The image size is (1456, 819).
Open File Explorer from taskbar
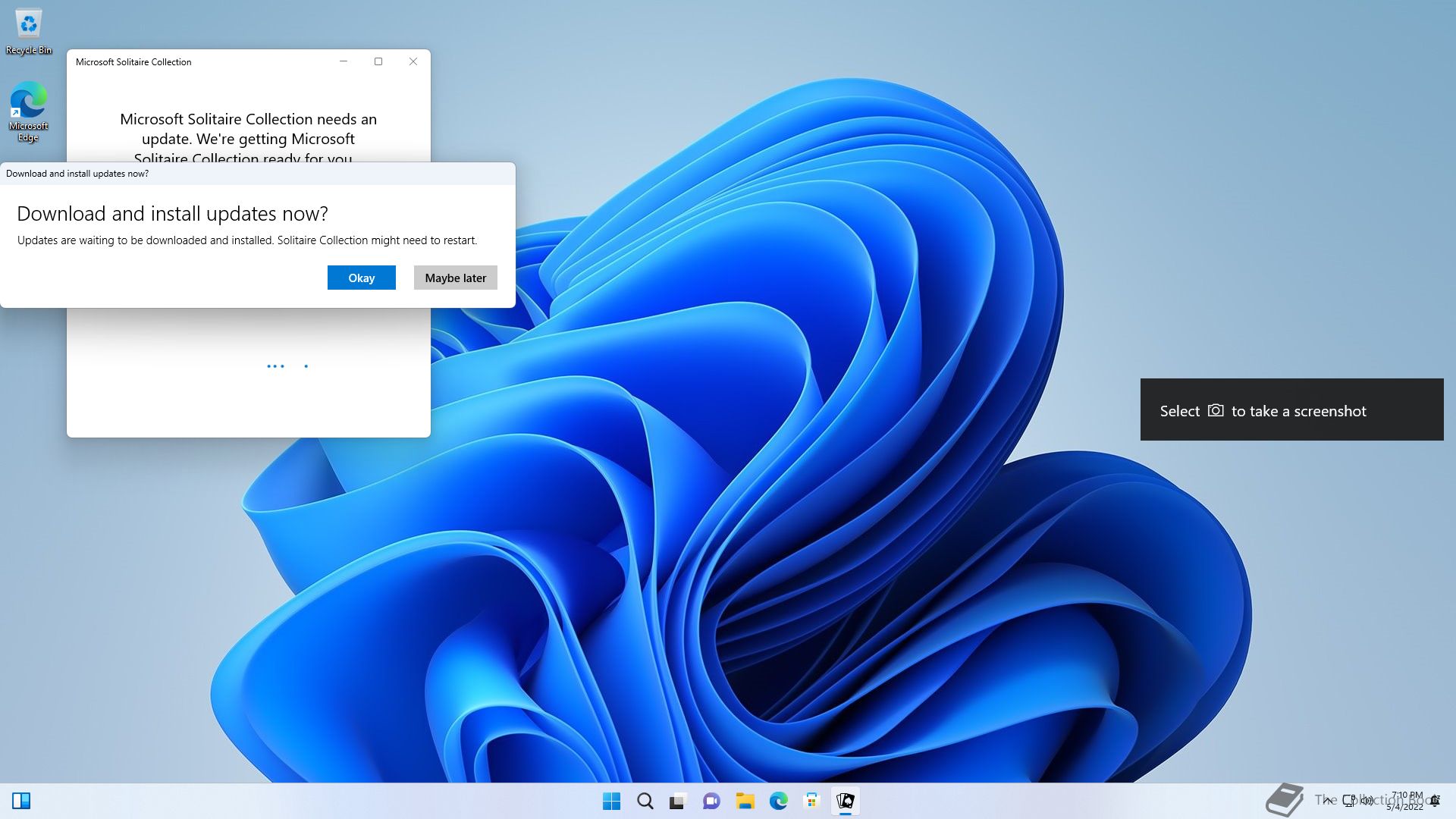click(x=745, y=801)
